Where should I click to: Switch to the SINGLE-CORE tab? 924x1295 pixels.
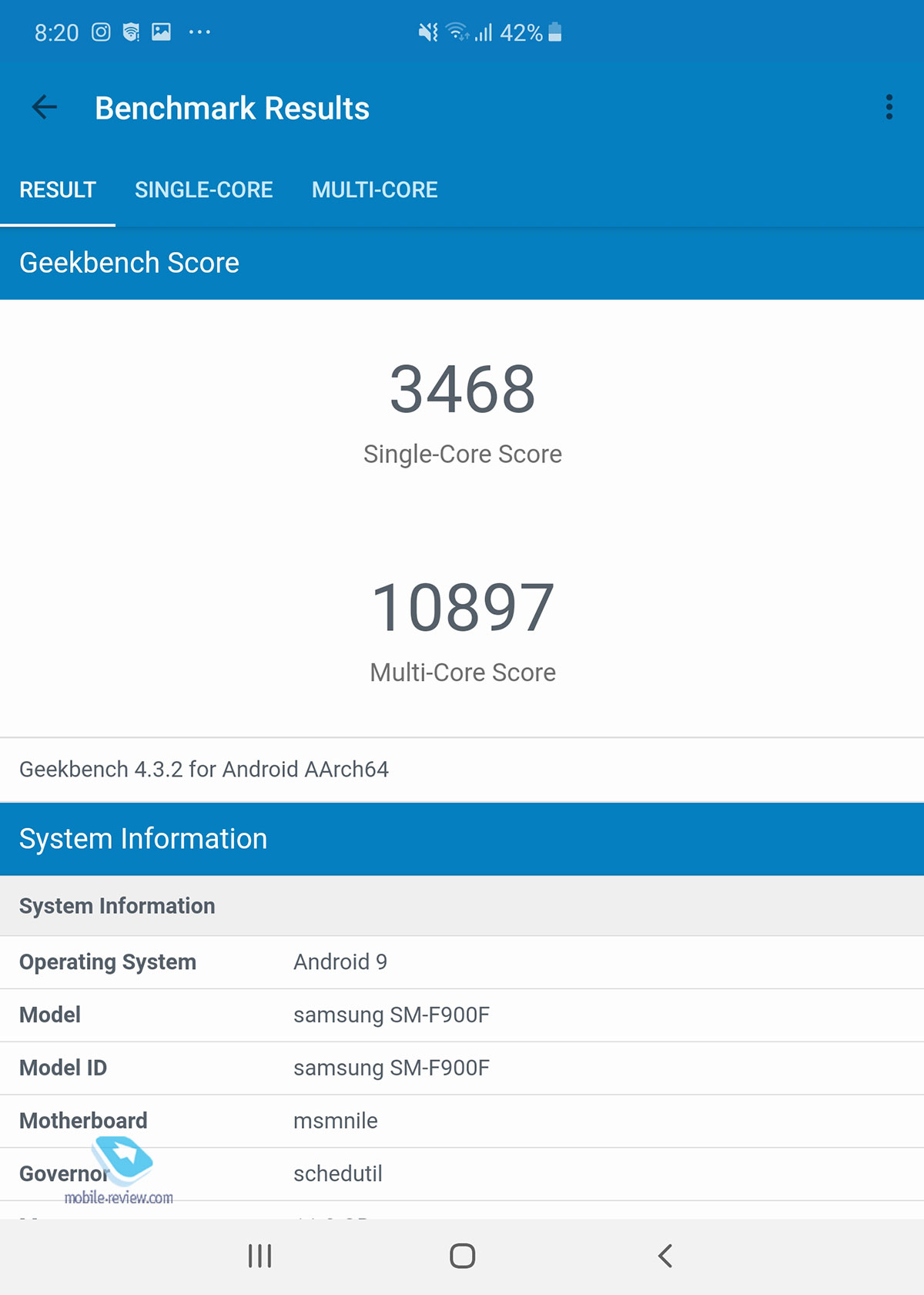pyautogui.click(x=203, y=190)
